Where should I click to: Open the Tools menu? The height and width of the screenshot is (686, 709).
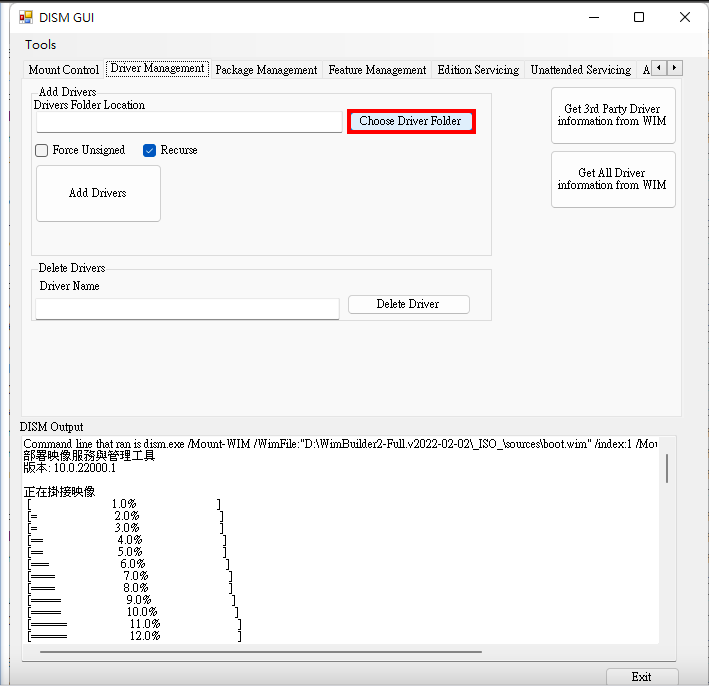41,45
